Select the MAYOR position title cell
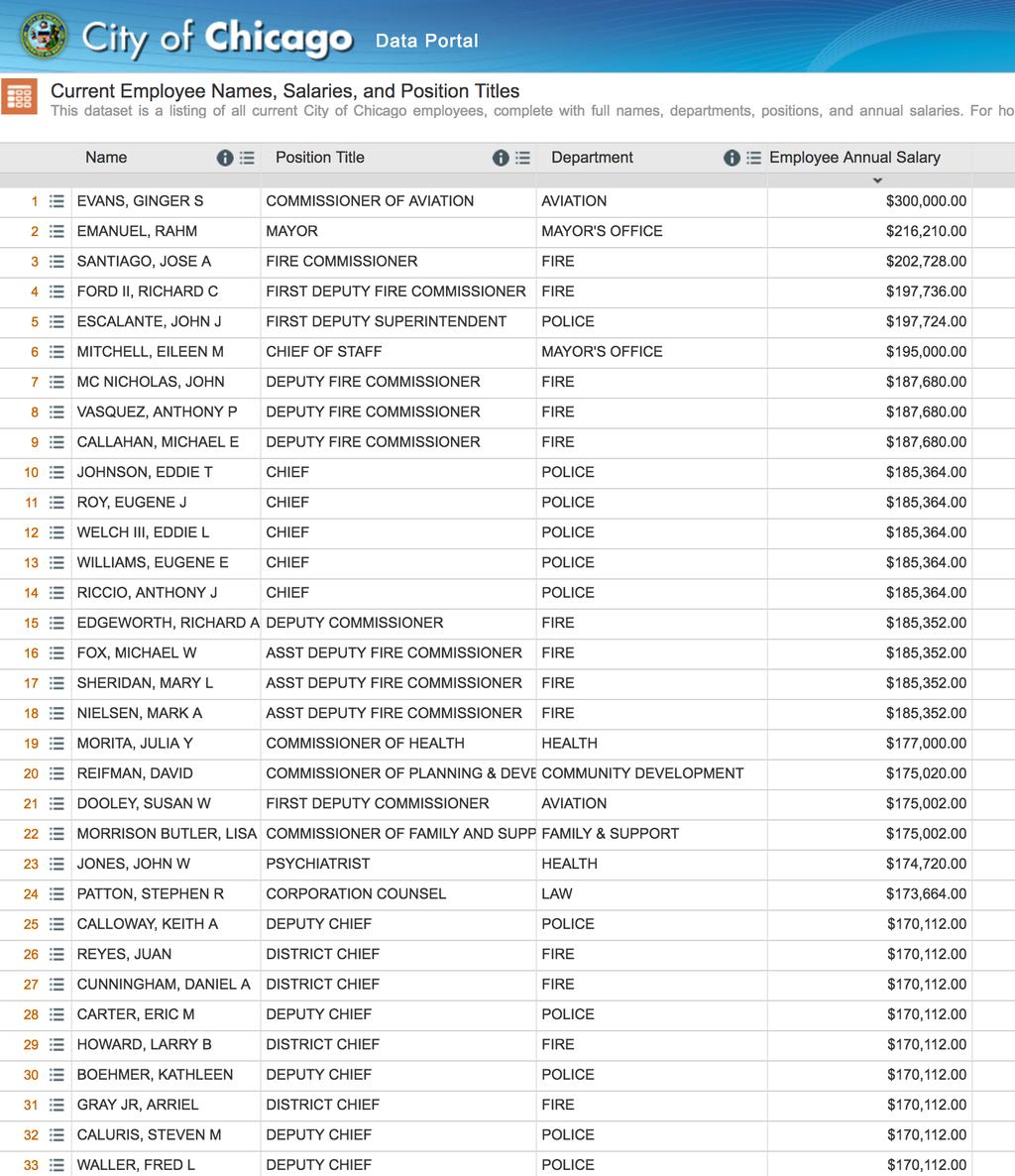Image resolution: width=1015 pixels, height=1176 pixels. (398, 231)
